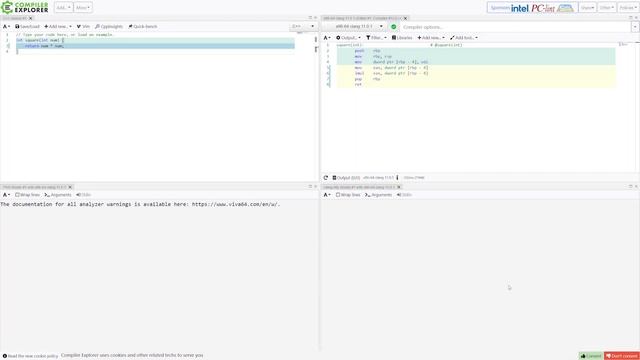This screenshot has height=360, width=640.
Task: Click the Compiler Explorer logo
Action: tap(25, 7)
